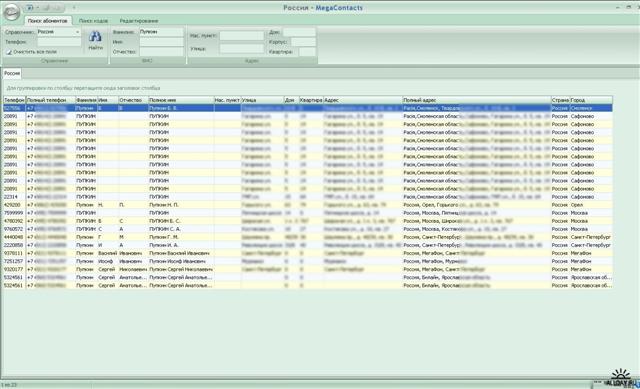Click the Пупкин Сергей Николаевич cell

click(x=181, y=269)
